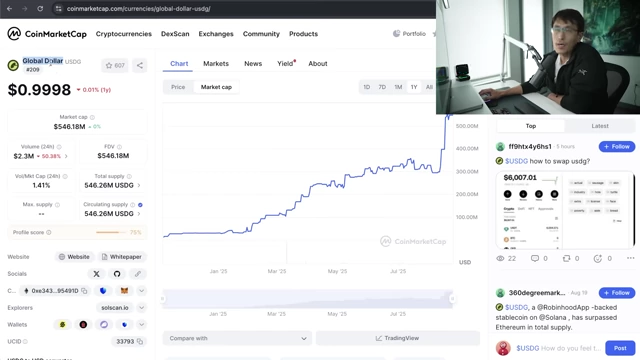Screen dimensions: 640x360
Task: Open the GitHub social link icon
Action: 117,274
